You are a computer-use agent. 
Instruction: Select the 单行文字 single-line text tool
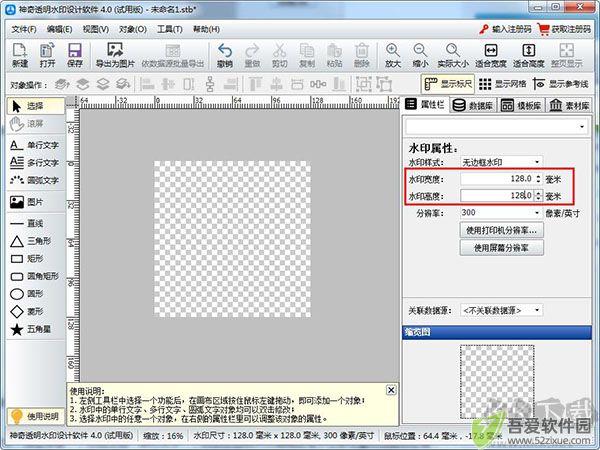coord(36,145)
